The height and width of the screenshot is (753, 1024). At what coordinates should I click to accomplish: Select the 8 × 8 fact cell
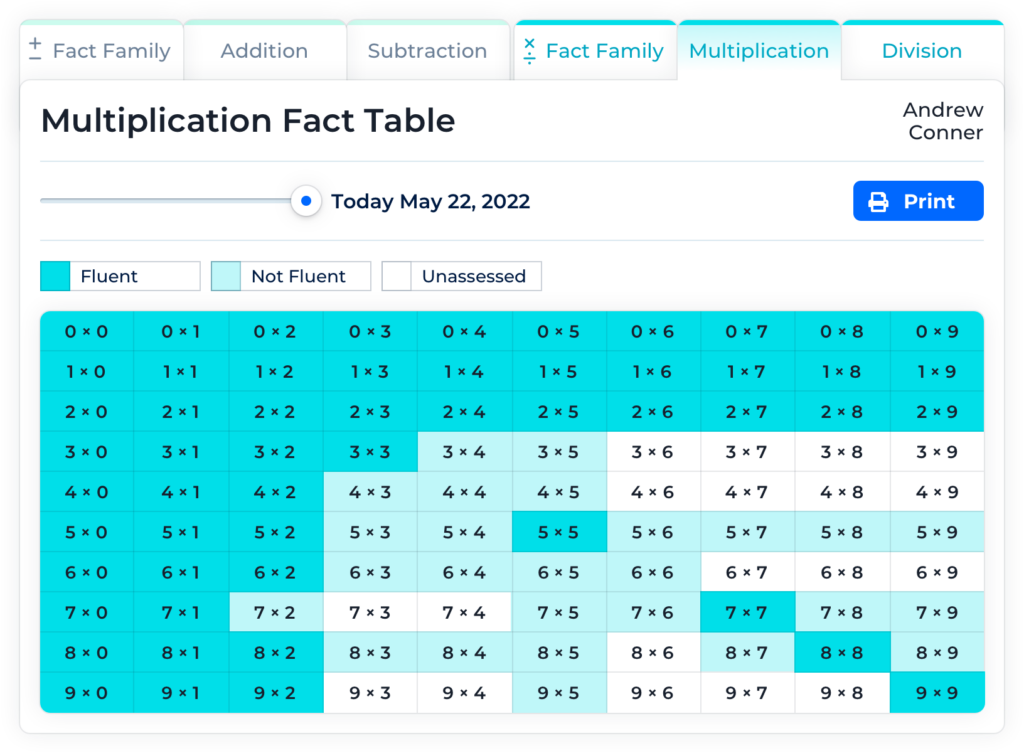pyautogui.click(x=841, y=652)
